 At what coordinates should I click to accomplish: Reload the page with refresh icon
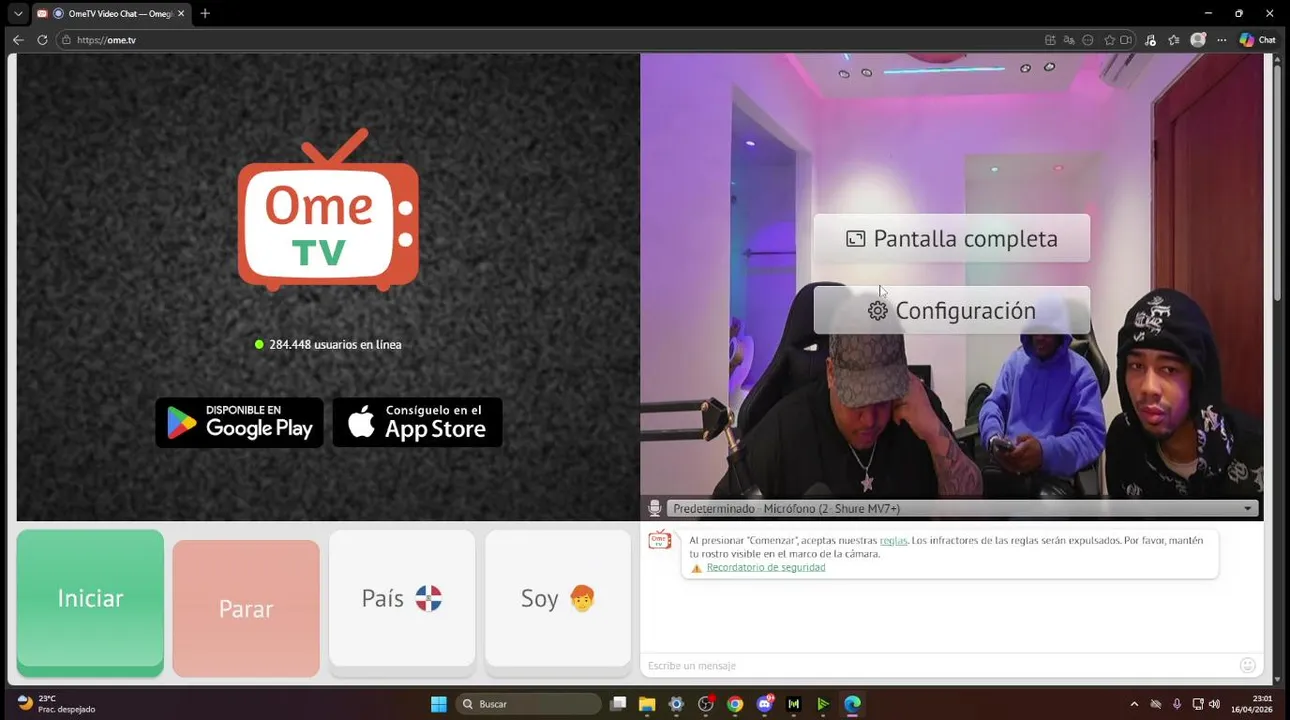click(42, 40)
